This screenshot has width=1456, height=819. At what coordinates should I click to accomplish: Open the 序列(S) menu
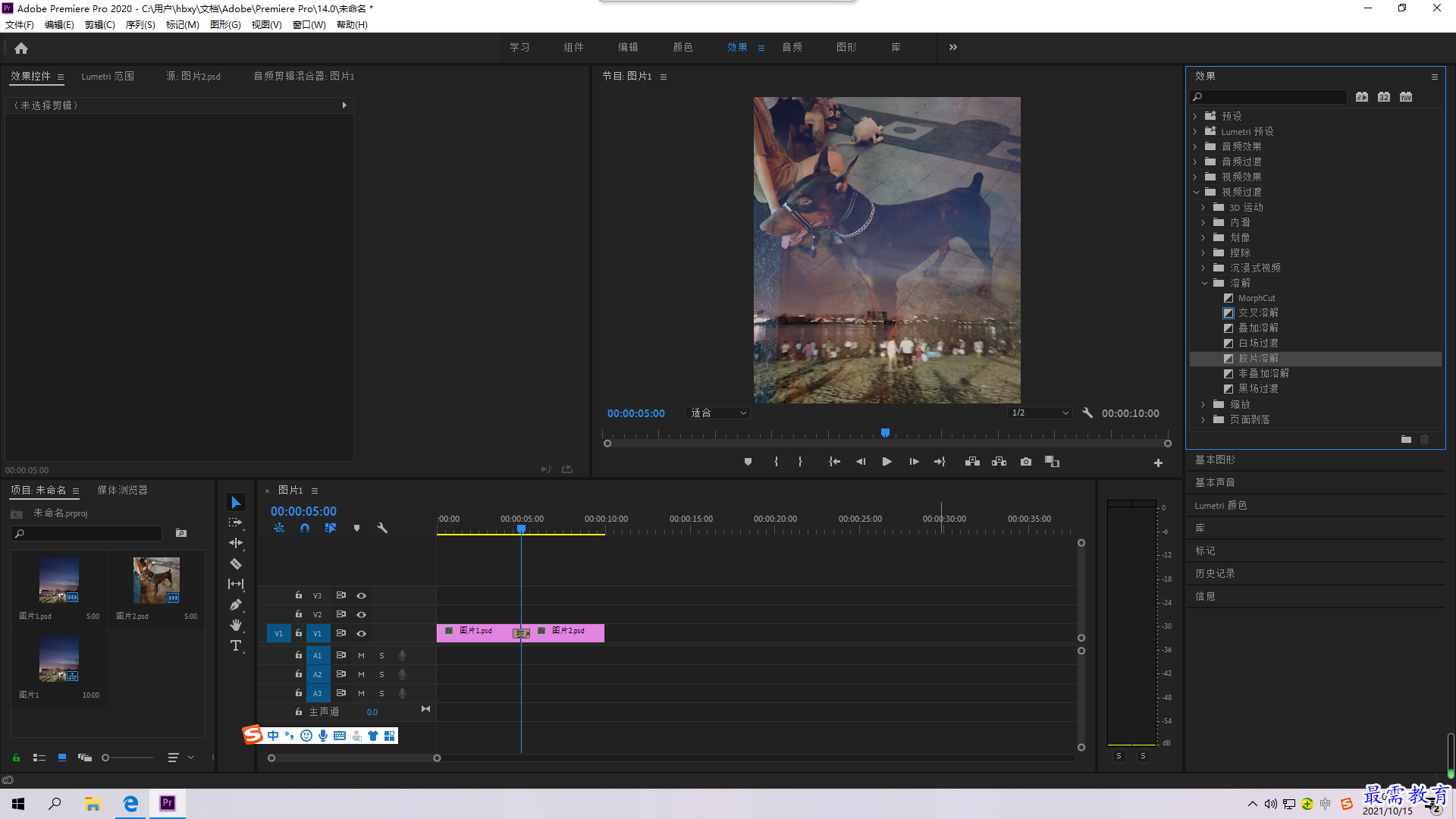point(140,25)
